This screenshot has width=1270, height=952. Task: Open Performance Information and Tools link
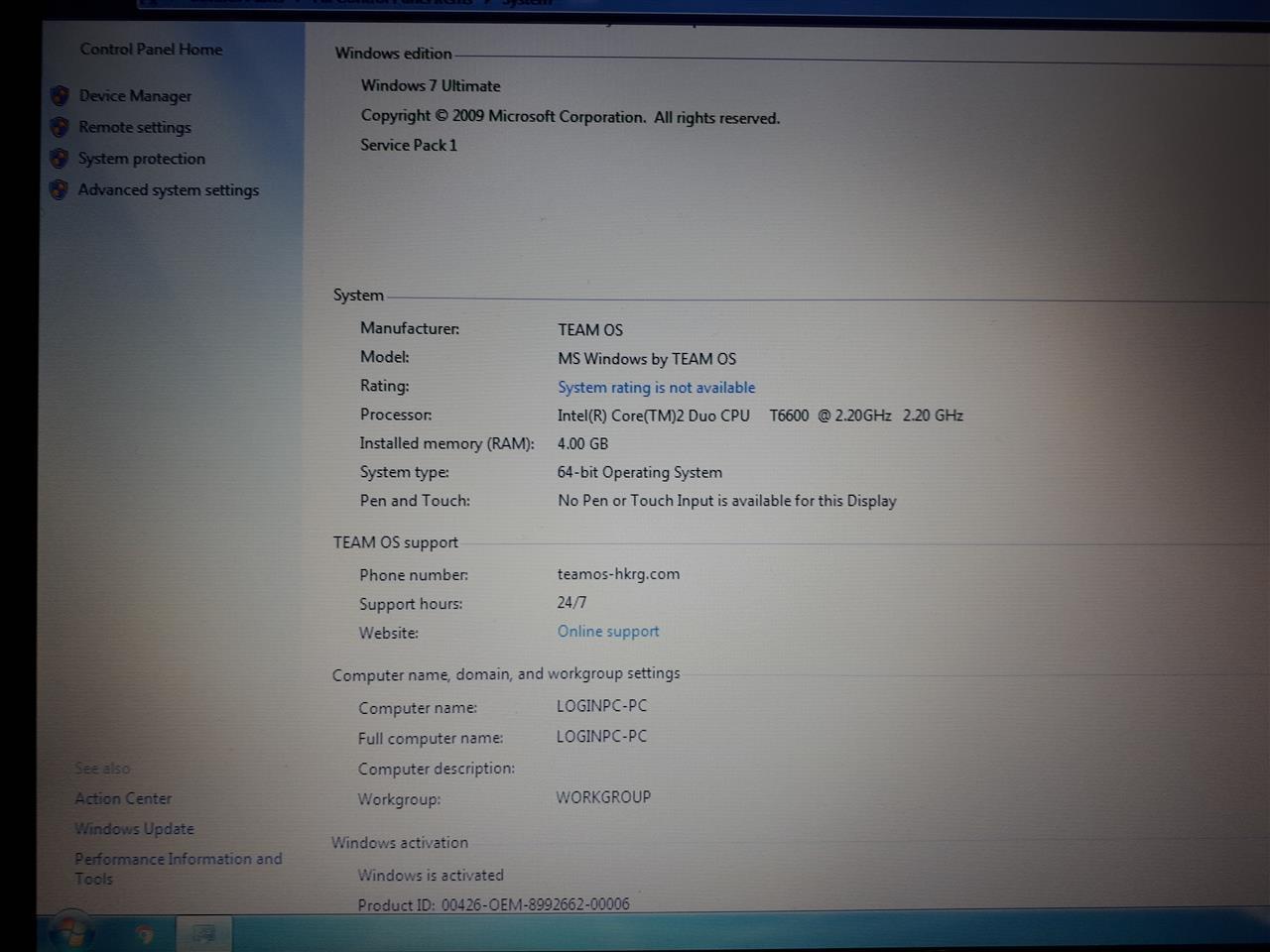point(179,869)
